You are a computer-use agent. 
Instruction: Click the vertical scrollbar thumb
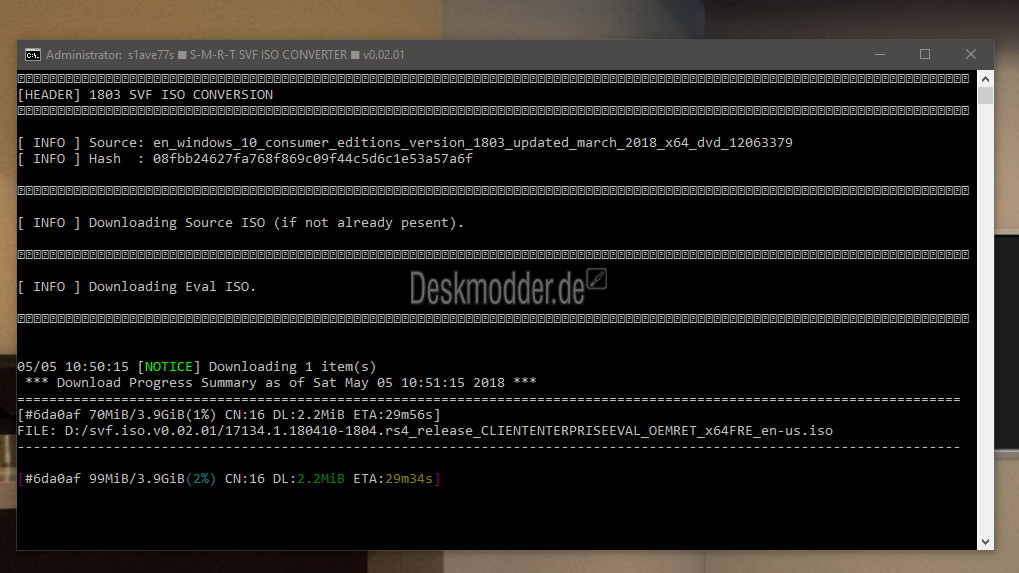point(985,96)
